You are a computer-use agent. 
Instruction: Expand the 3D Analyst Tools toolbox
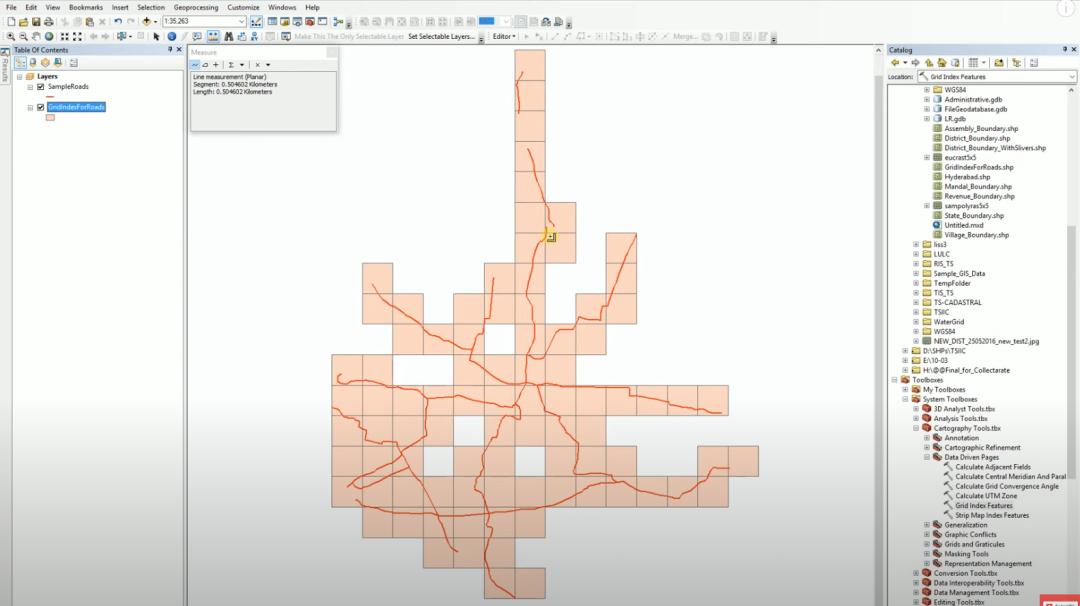[916, 409]
